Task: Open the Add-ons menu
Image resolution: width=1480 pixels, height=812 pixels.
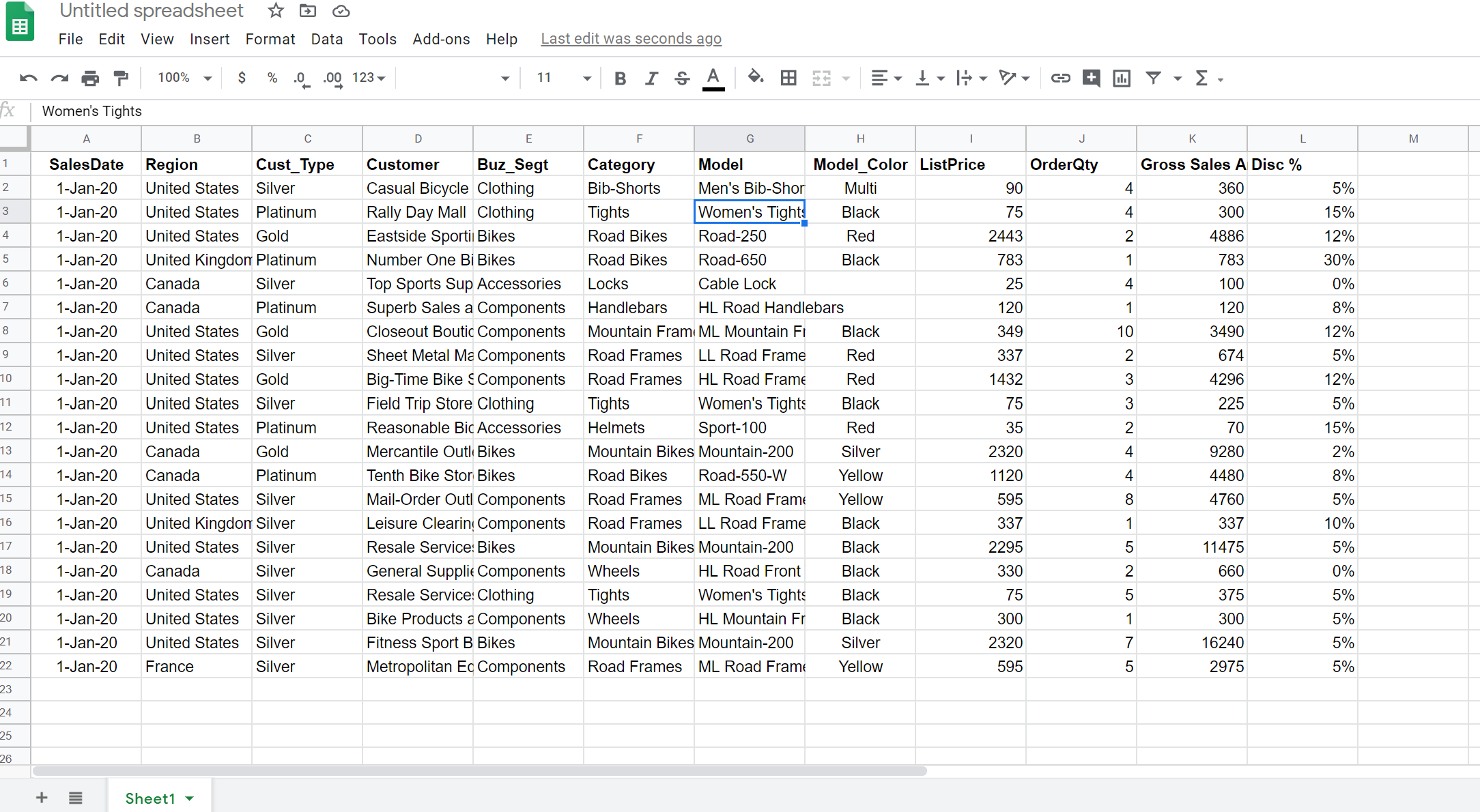Action: coord(441,39)
